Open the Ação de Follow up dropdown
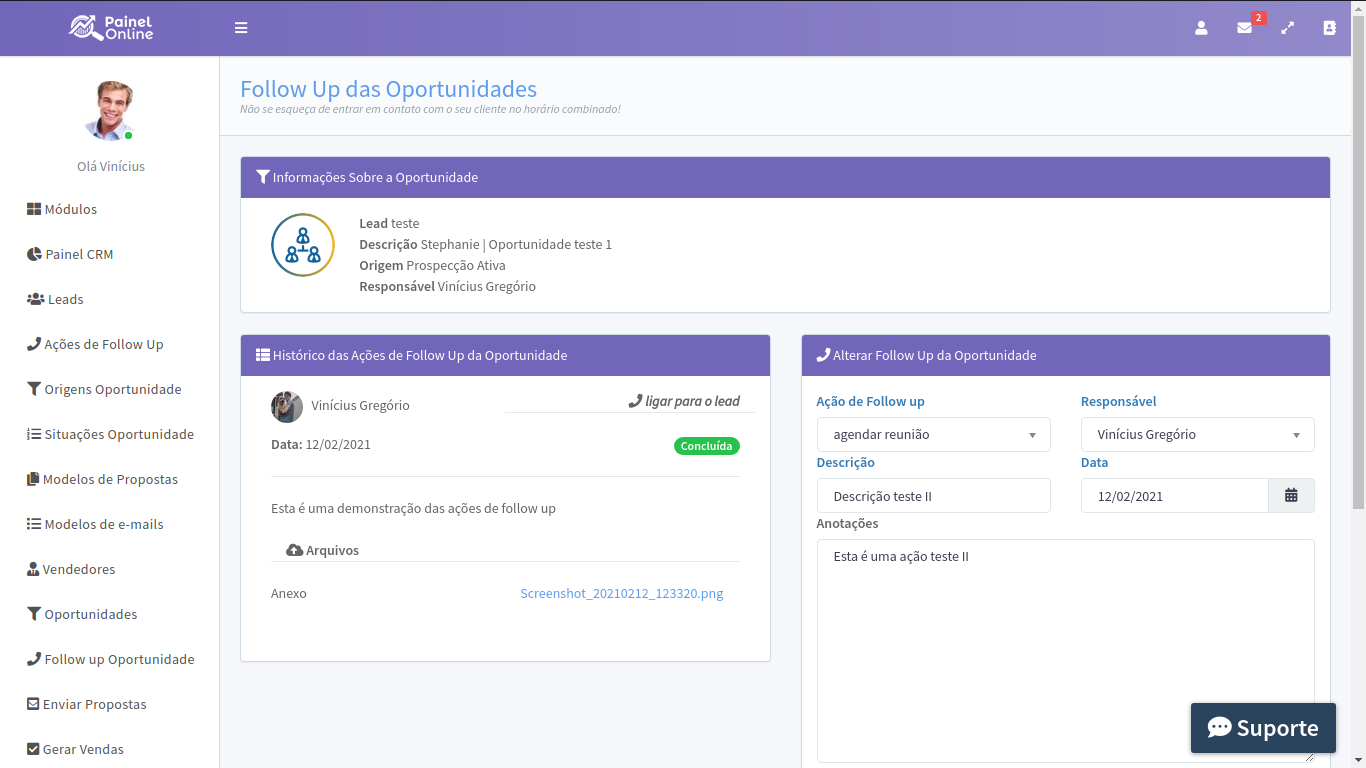This screenshot has height=768, width=1366. point(934,435)
